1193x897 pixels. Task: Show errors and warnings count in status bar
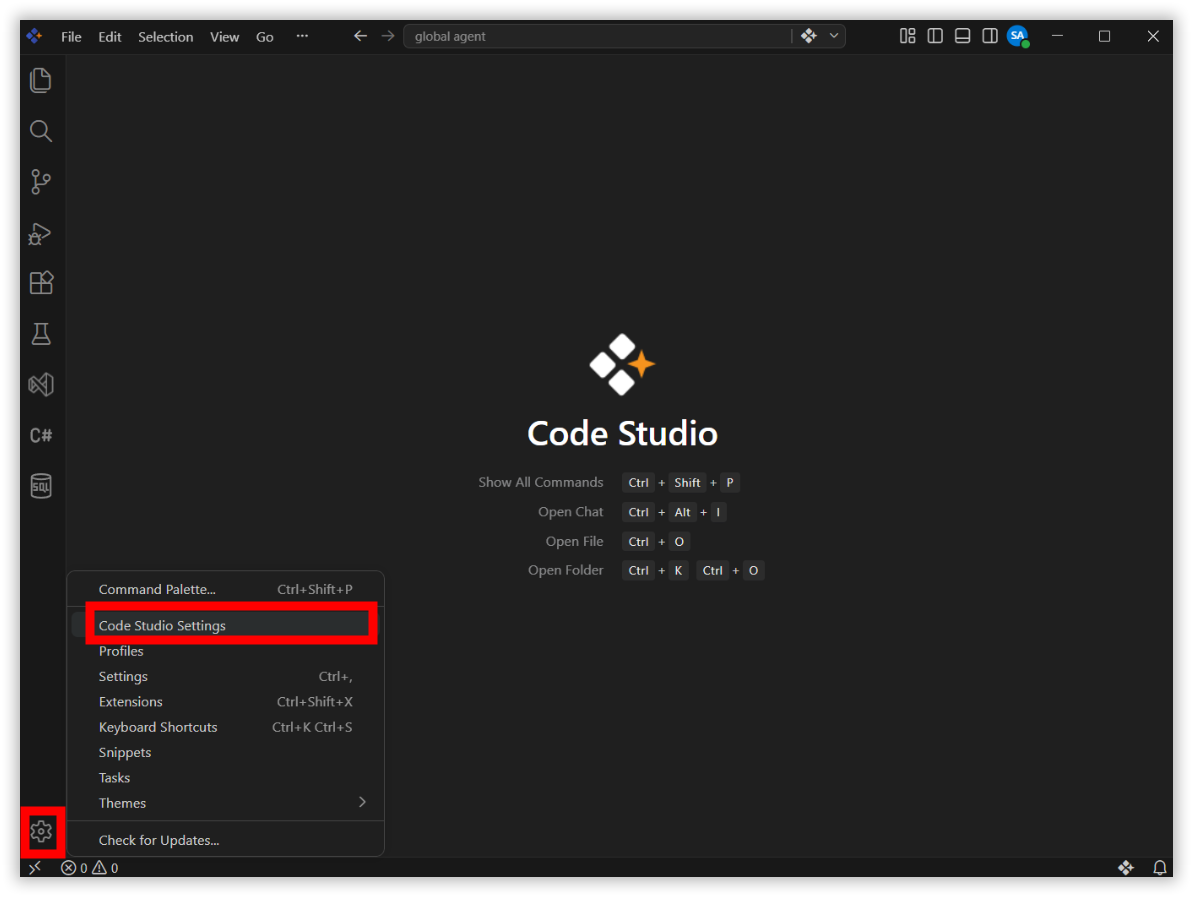89,867
